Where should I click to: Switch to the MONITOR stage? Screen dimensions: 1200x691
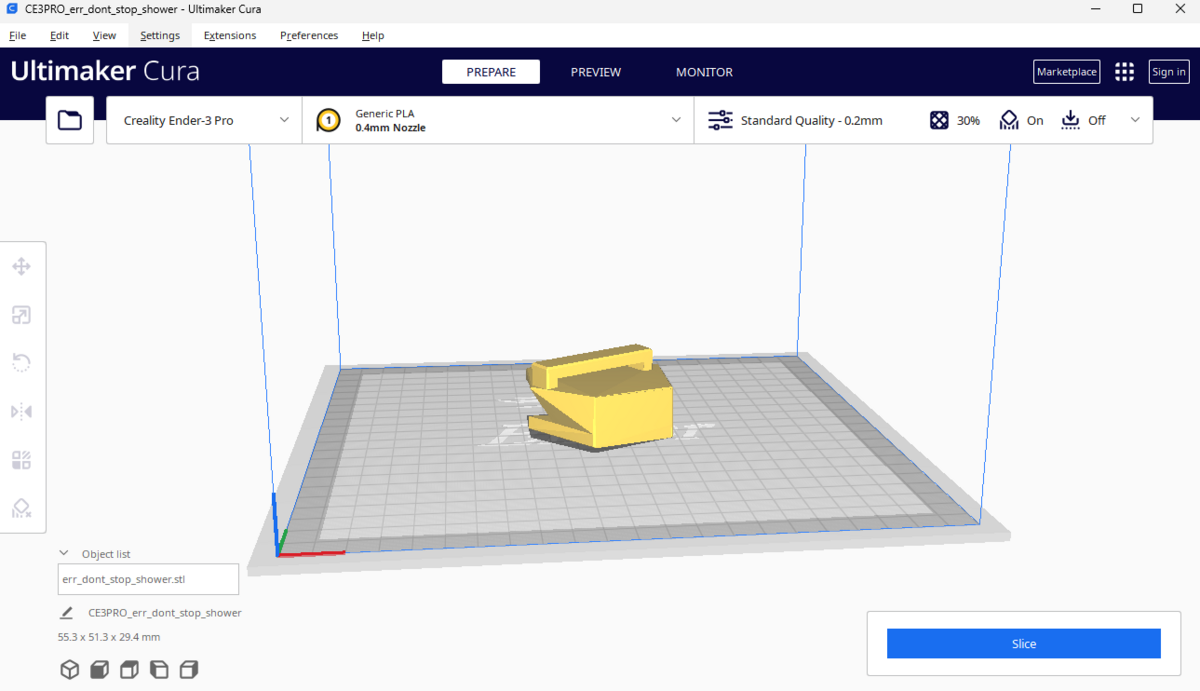[704, 72]
